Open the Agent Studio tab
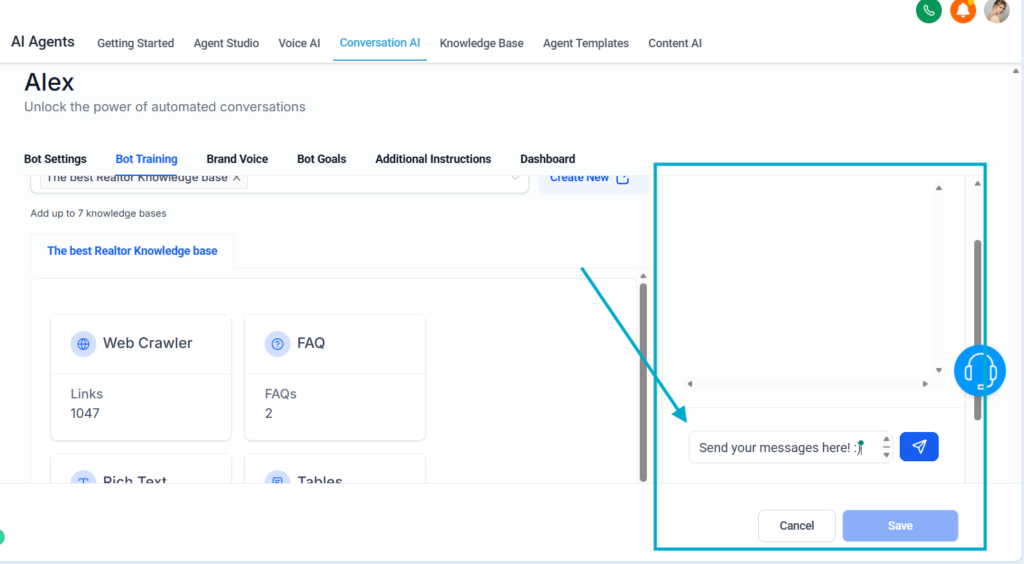Viewport: 1024px width, 564px height. click(x=226, y=43)
